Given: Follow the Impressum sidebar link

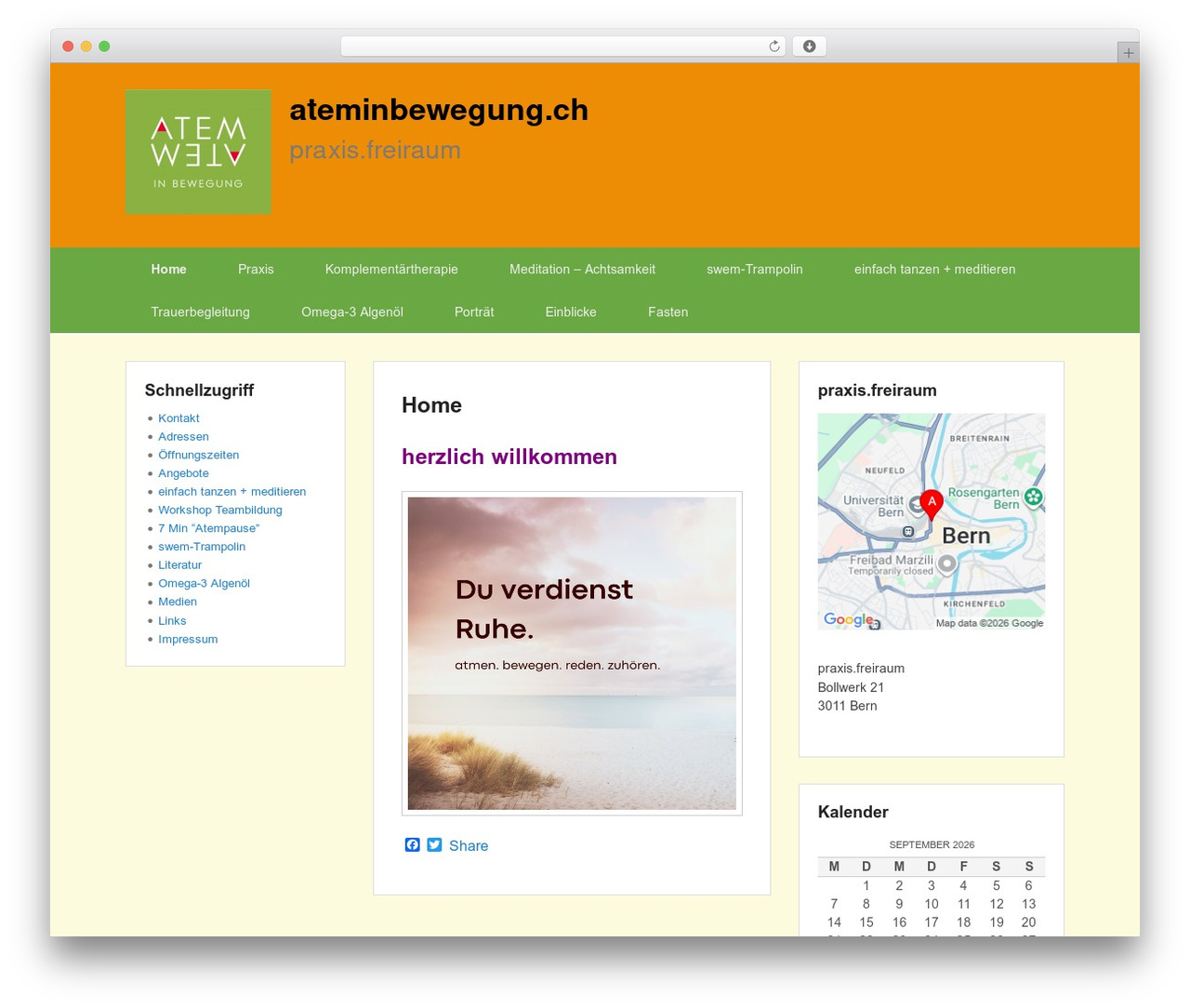Looking at the screenshot, I should click(188, 639).
